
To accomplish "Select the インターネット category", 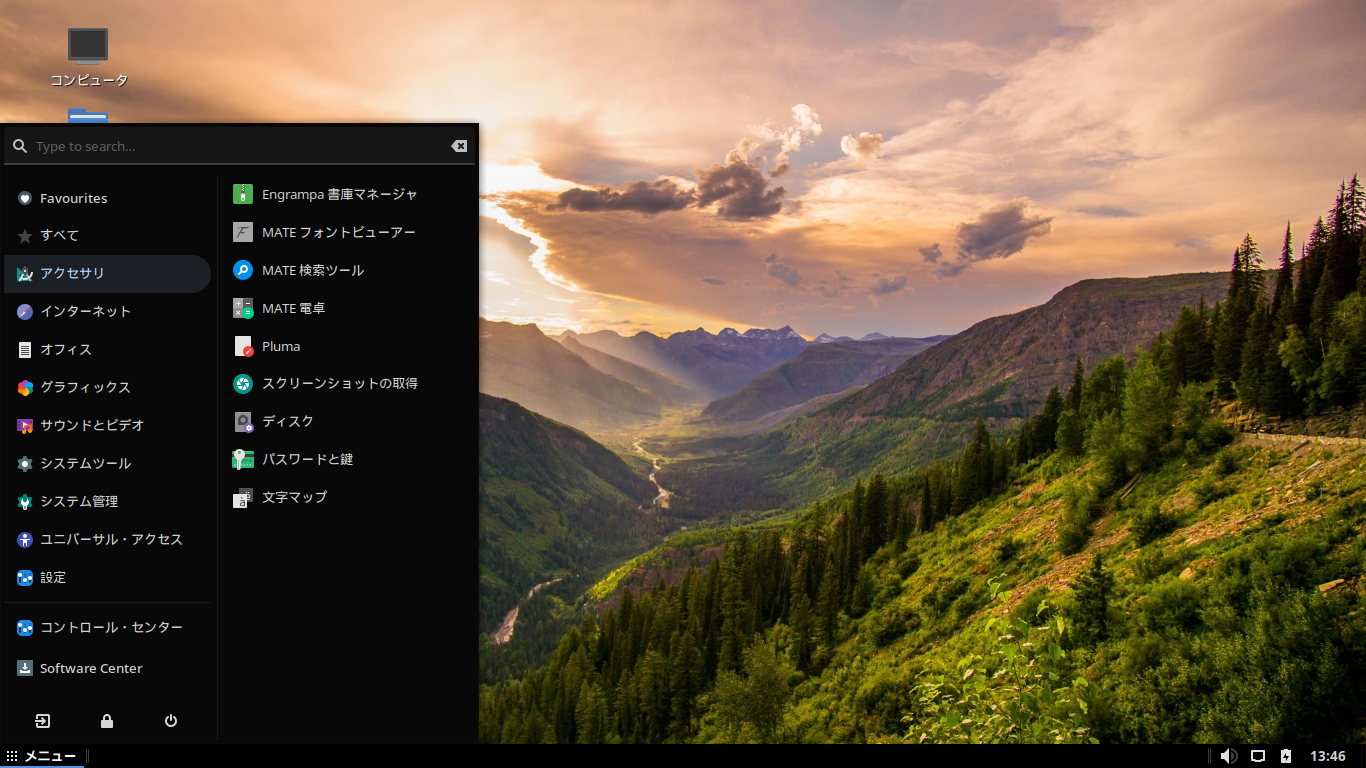I will pyautogui.click(x=107, y=312).
